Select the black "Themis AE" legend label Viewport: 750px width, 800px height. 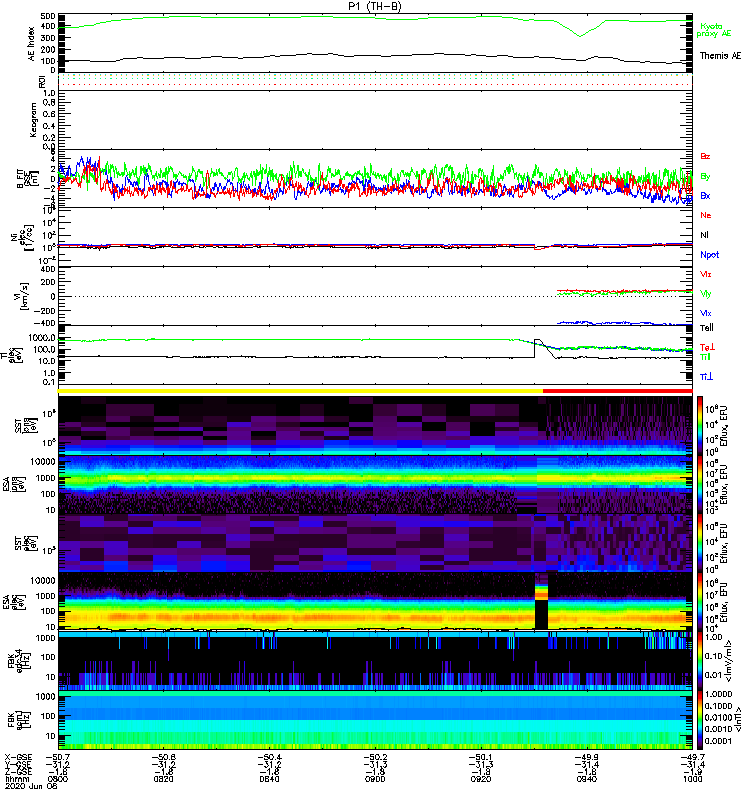pos(720,56)
